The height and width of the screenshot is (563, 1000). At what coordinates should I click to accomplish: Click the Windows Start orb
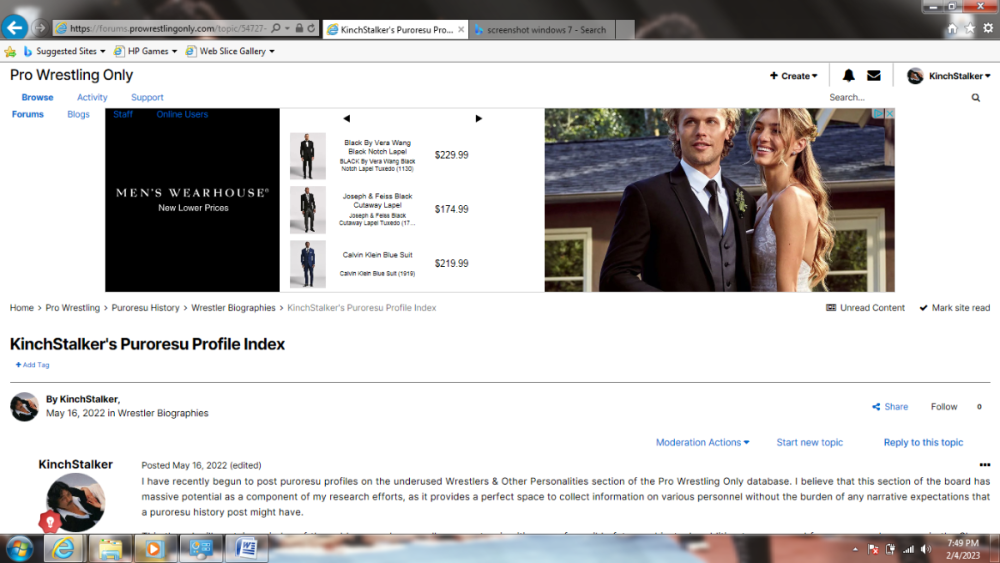pos(20,548)
